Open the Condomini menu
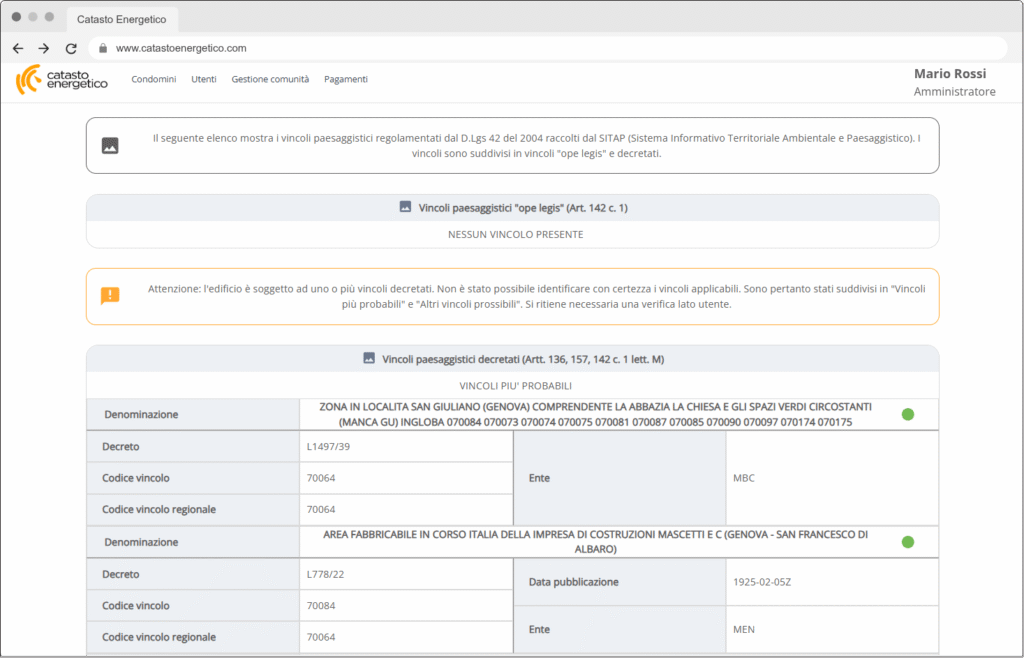 coord(153,79)
